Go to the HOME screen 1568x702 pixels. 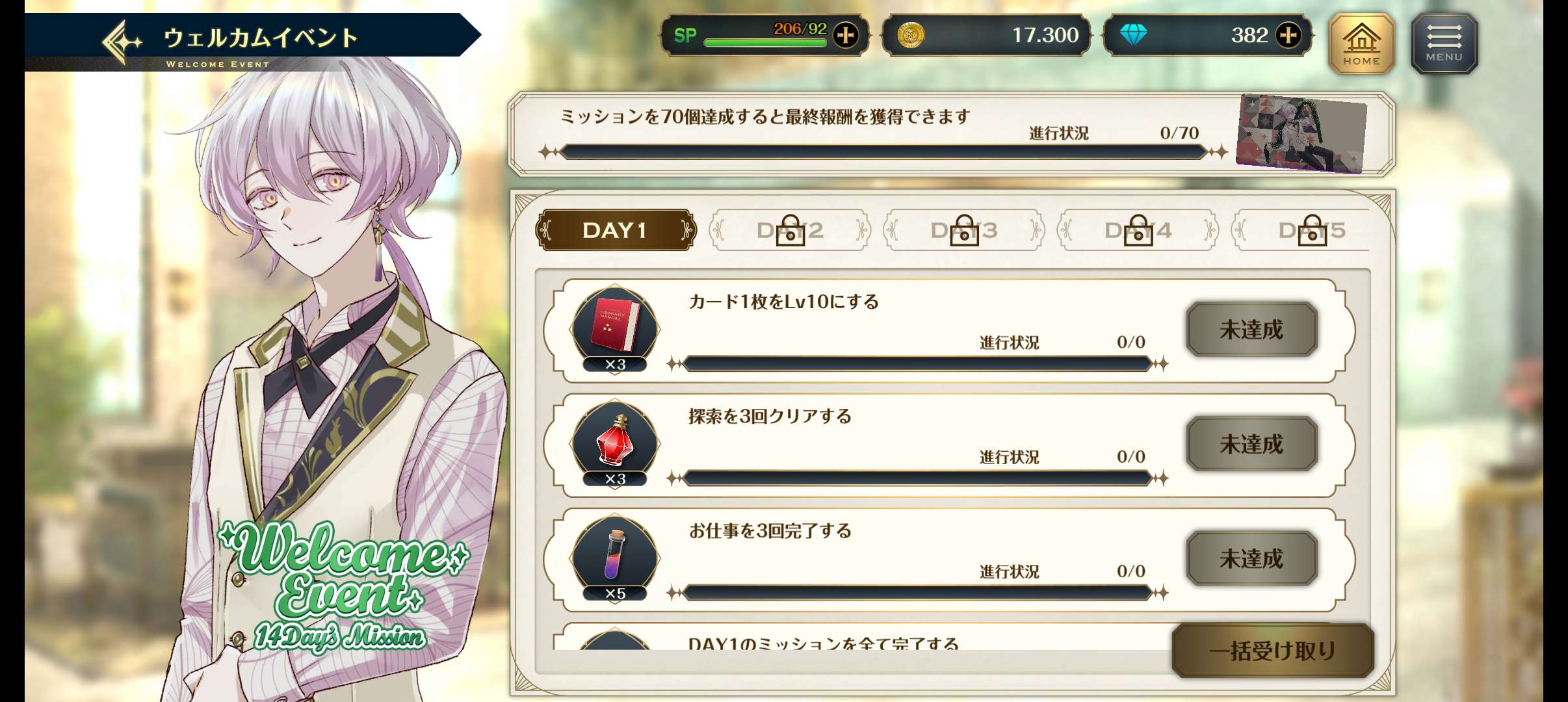(1361, 44)
